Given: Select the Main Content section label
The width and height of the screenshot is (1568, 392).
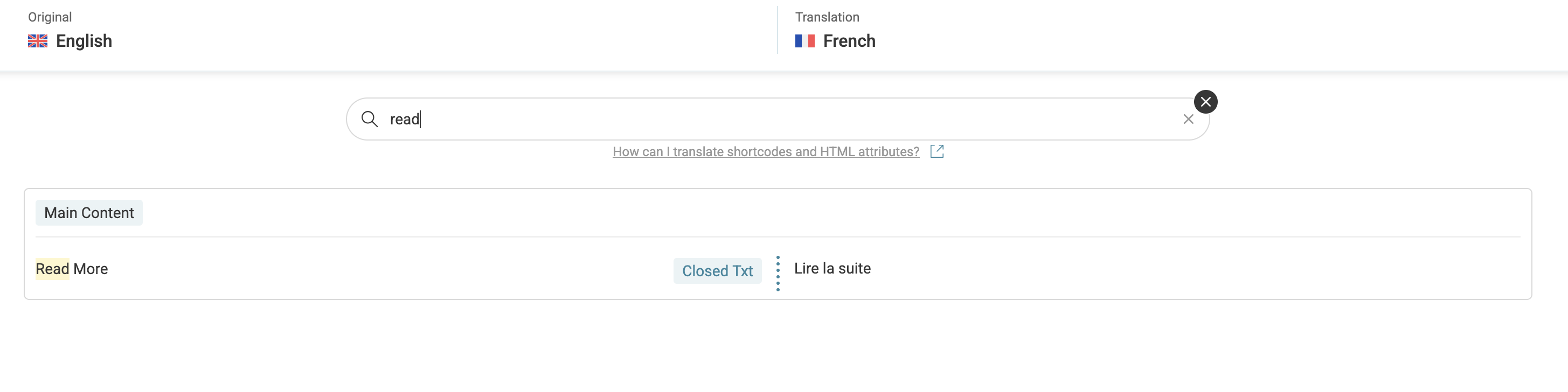Looking at the screenshot, I should tap(89, 213).
